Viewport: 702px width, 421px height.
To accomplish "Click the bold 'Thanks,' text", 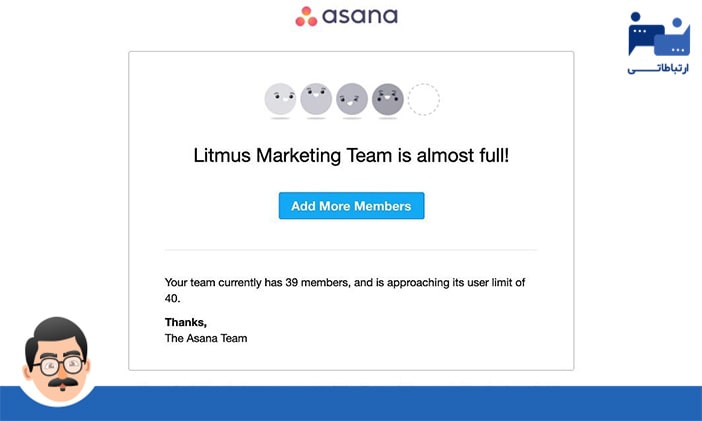I will coord(186,322).
